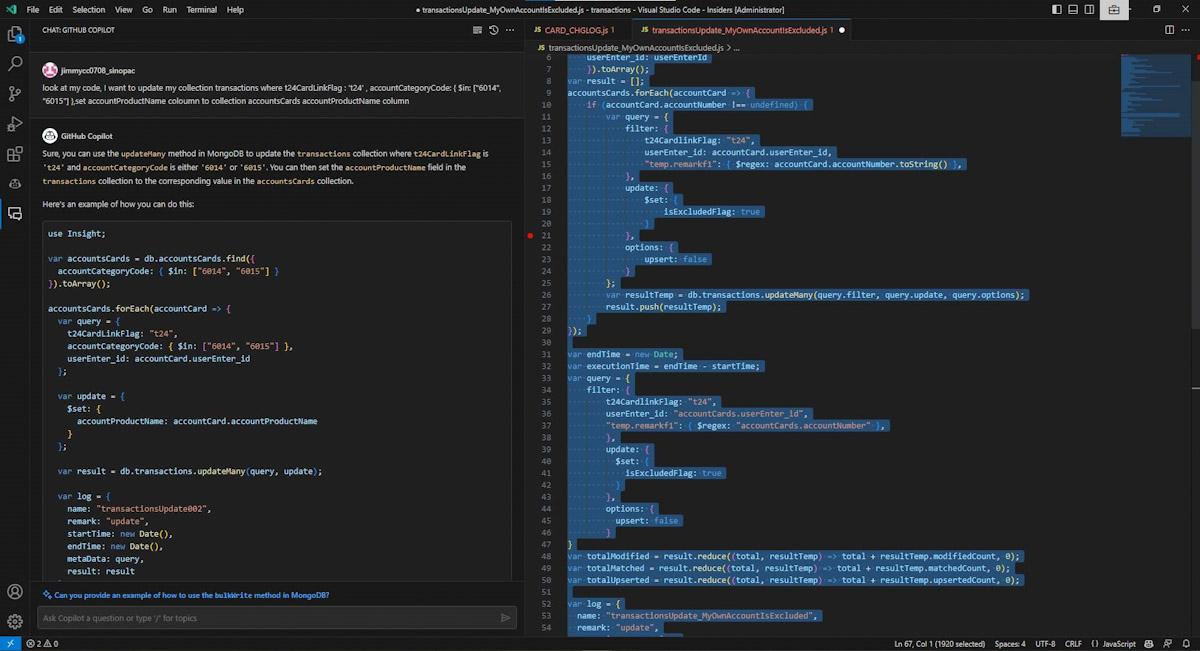Switch to the CARD_CHGLOG.js tab
This screenshot has width=1200, height=651.
pos(580,30)
